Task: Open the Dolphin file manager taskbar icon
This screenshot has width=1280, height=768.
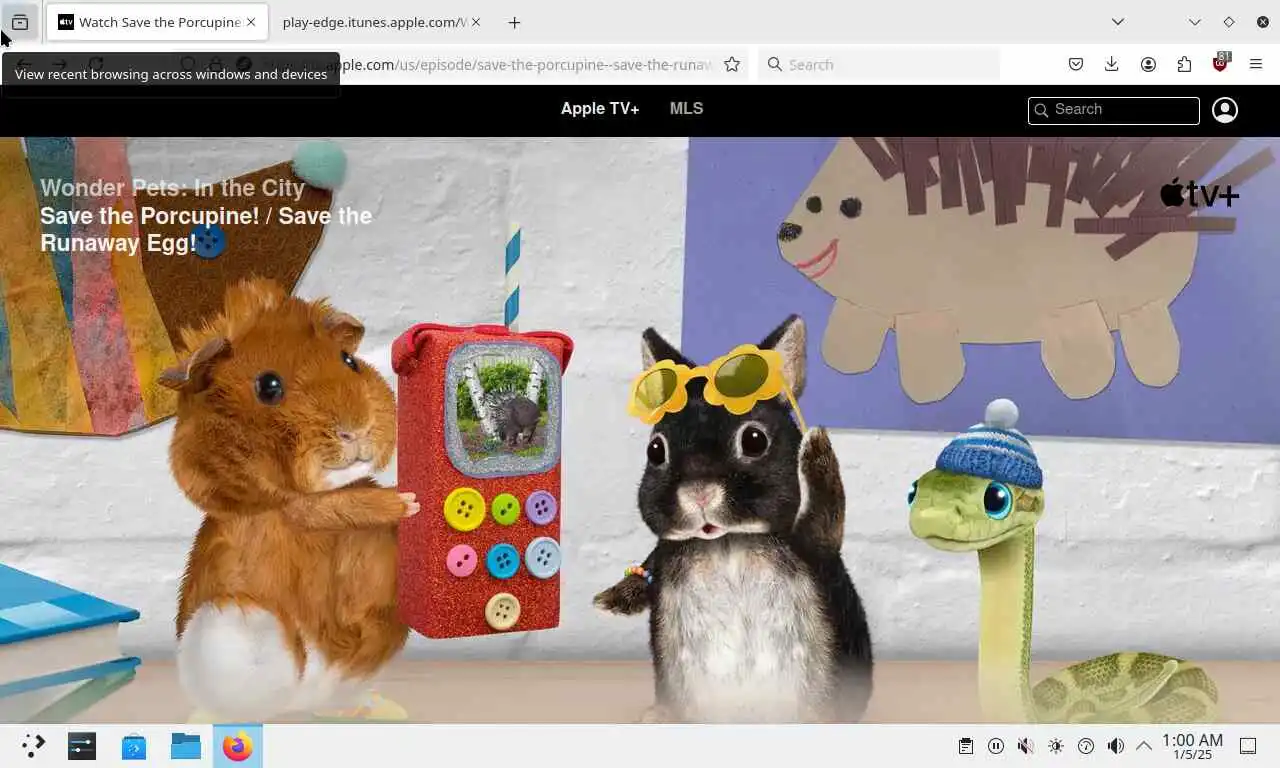Action: point(186,746)
